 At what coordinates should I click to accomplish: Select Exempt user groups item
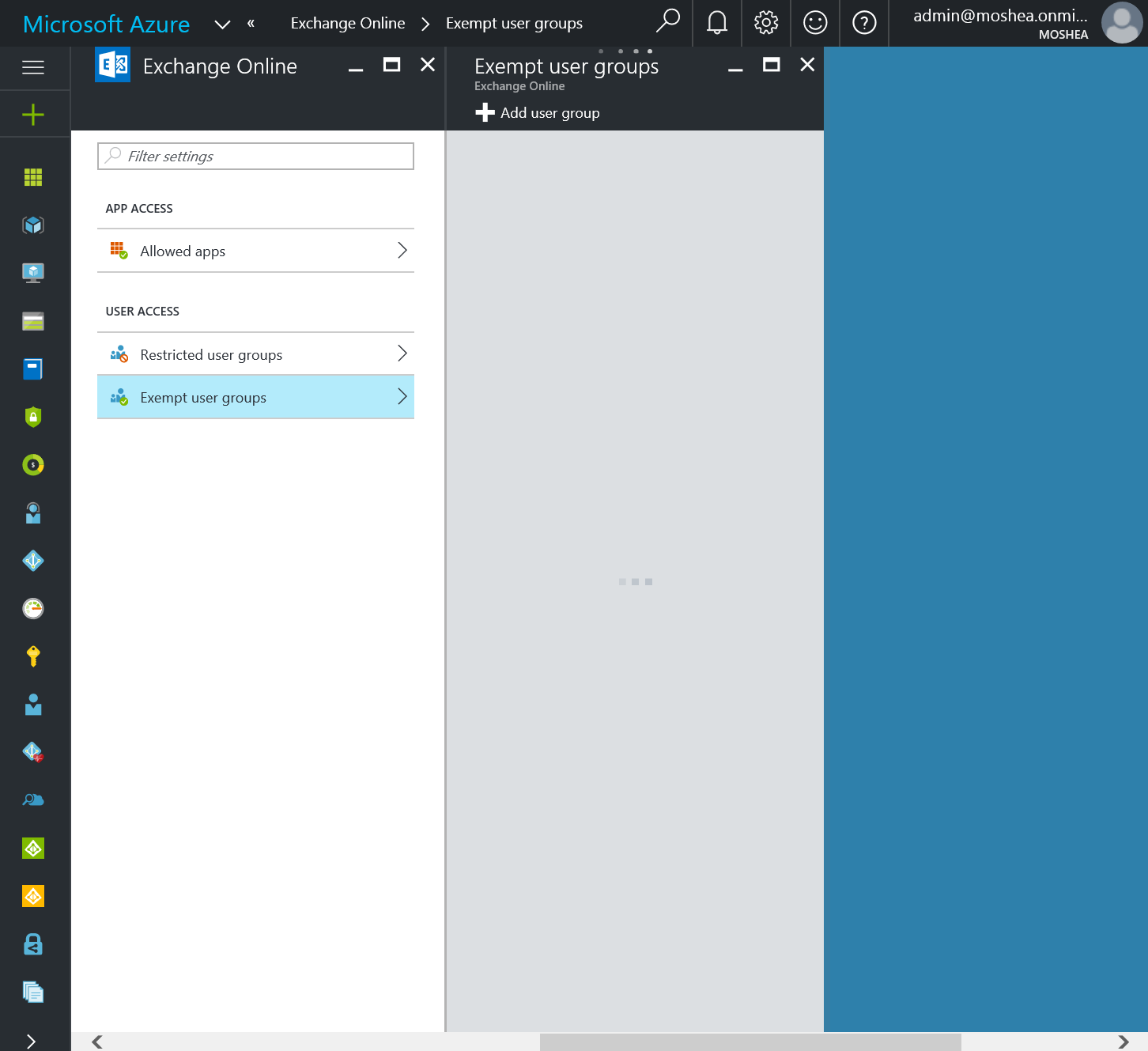tap(255, 397)
